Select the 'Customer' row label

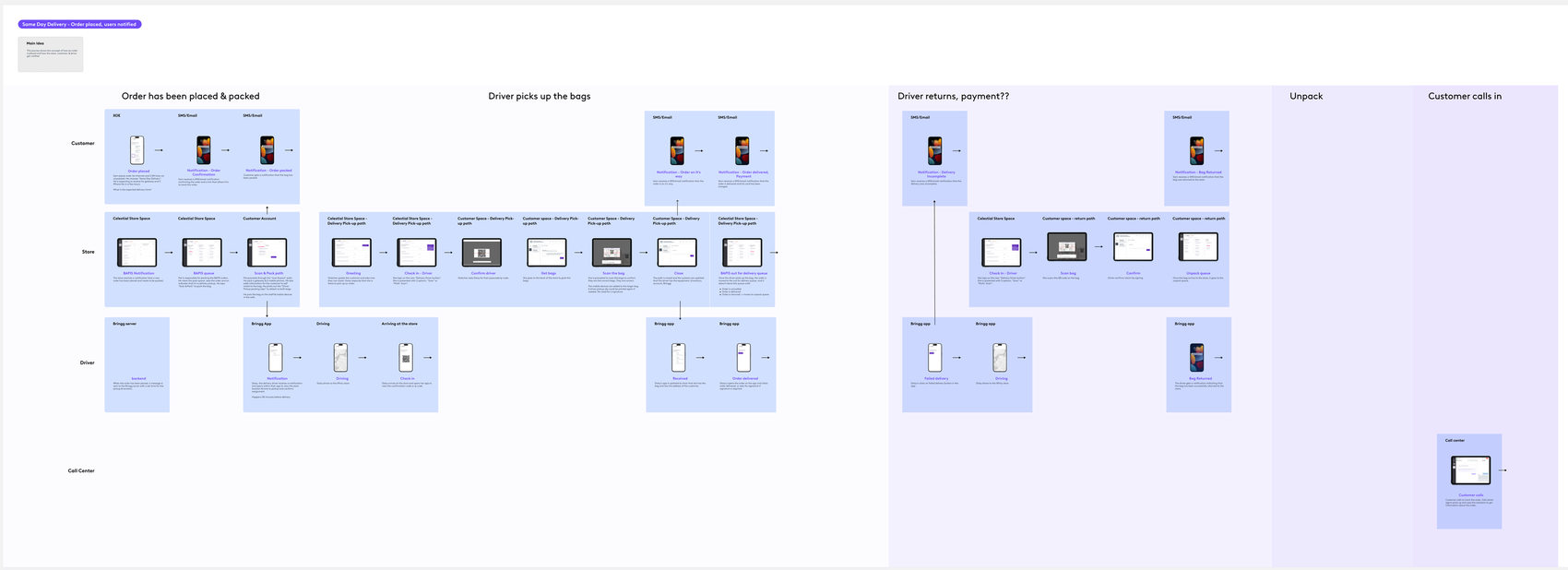[83, 143]
